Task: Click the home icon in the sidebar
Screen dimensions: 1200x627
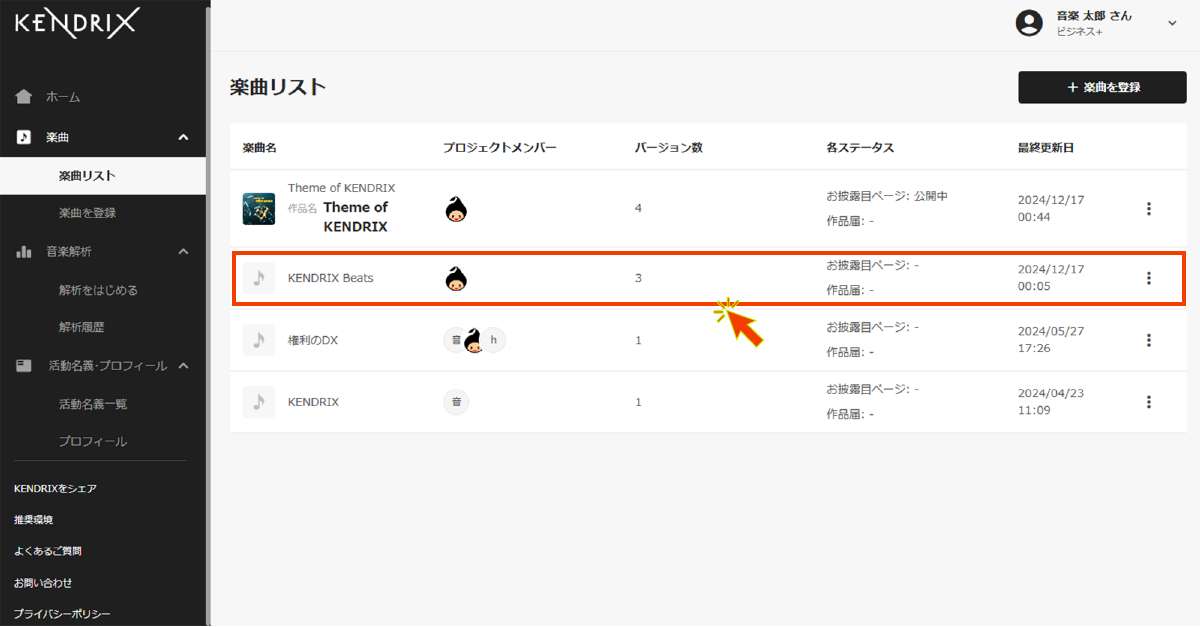Action: click(24, 97)
